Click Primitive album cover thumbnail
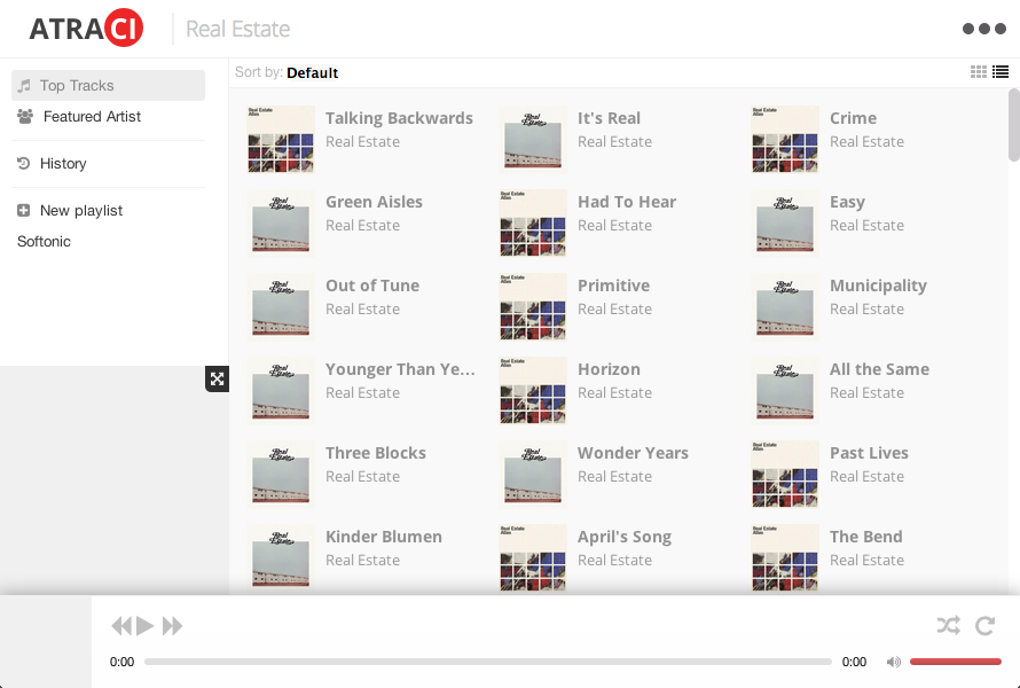The image size is (1020, 688). 533,307
